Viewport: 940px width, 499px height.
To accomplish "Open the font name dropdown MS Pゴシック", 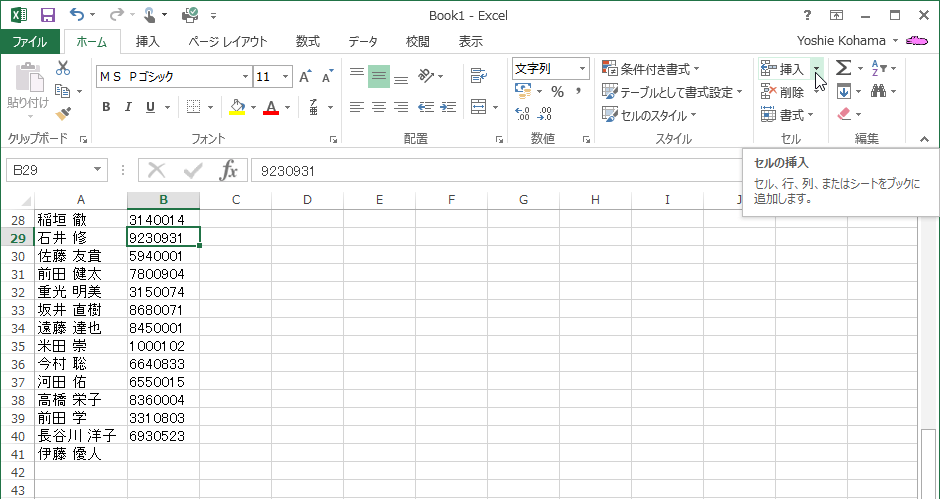I will point(245,77).
